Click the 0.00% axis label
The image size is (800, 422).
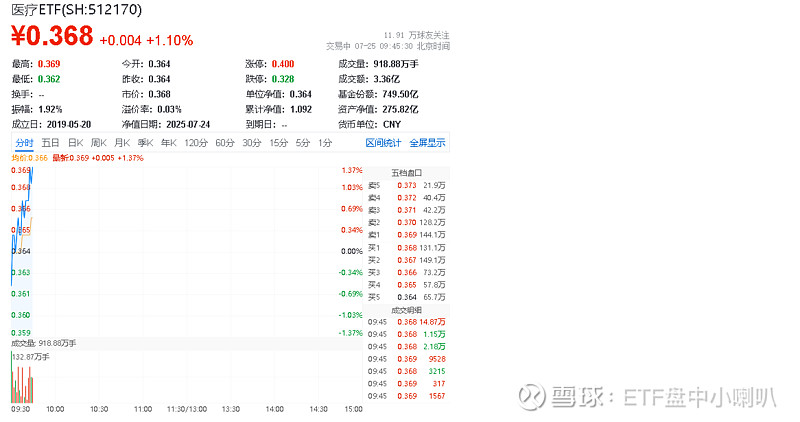352,251
